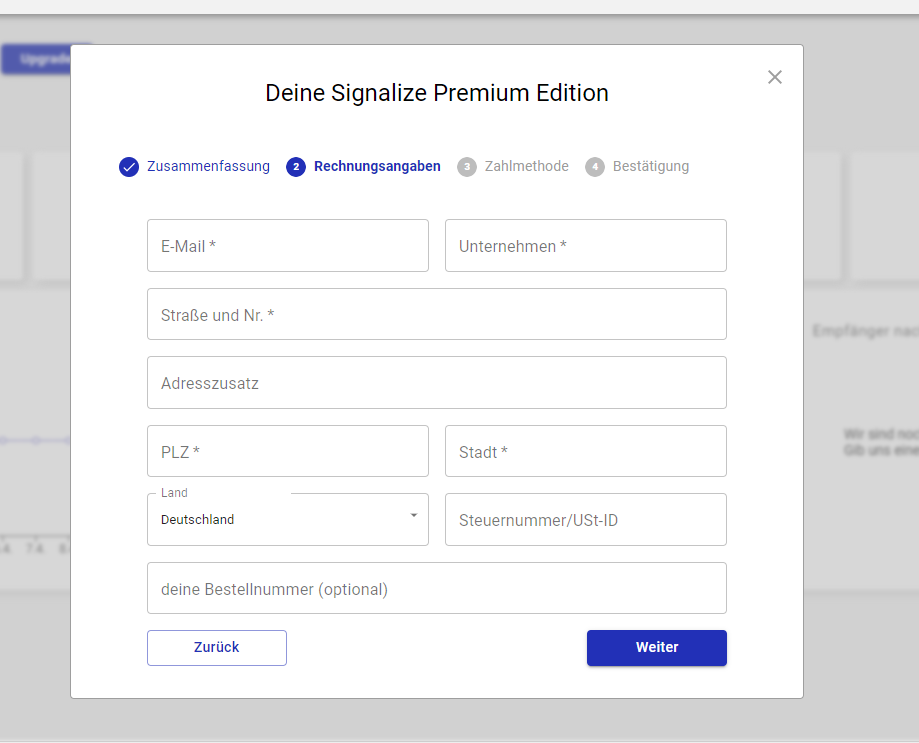Focus the PLZ field
Image resolution: width=919 pixels, height=743 pixels.
coord(288,451)
